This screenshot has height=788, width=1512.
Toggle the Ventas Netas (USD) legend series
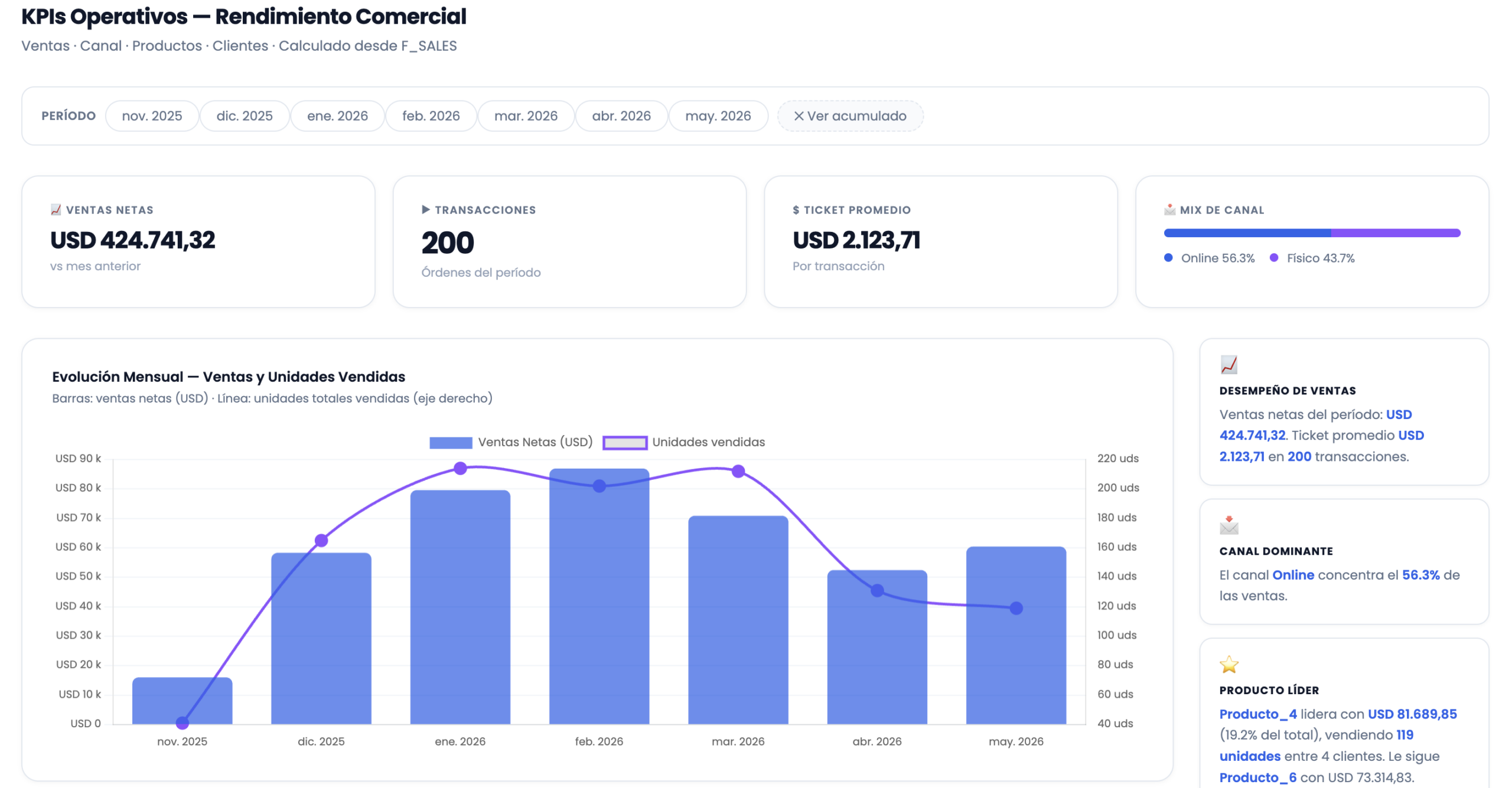point(511,442)
